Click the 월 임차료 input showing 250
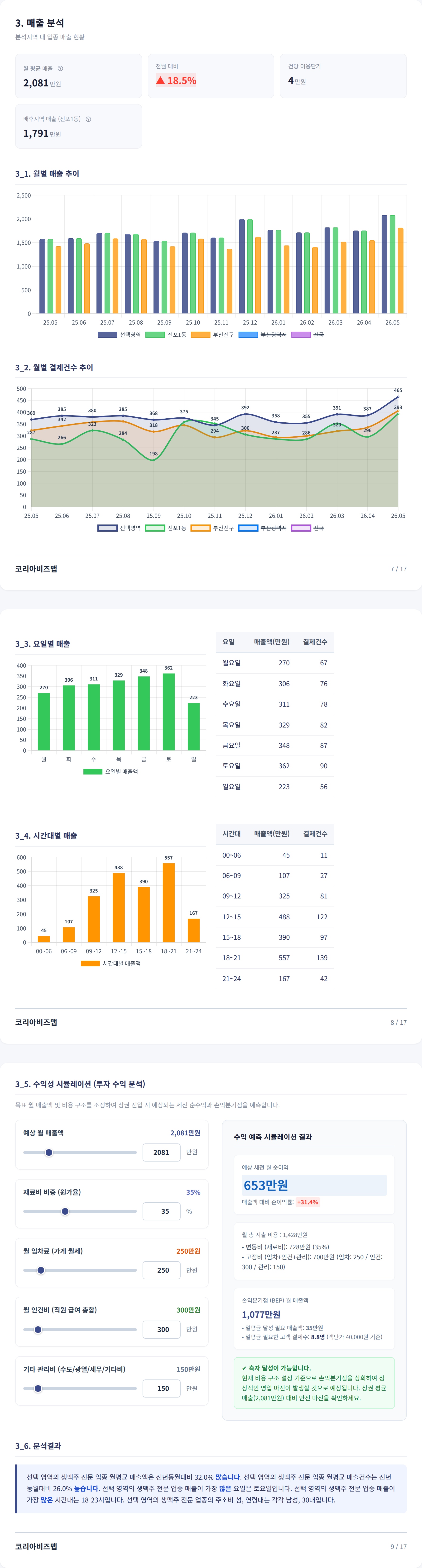The width and height of the screenshot is (422, 1568). [161, 1270]
